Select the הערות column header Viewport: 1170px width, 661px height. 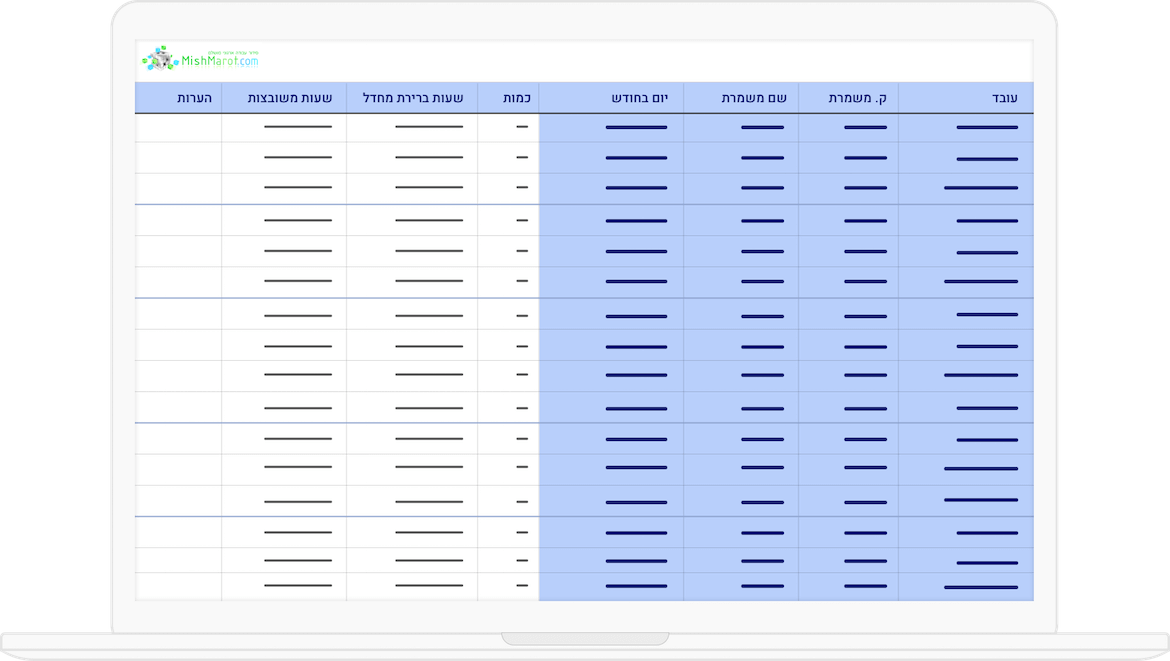(x=193, y=98)
